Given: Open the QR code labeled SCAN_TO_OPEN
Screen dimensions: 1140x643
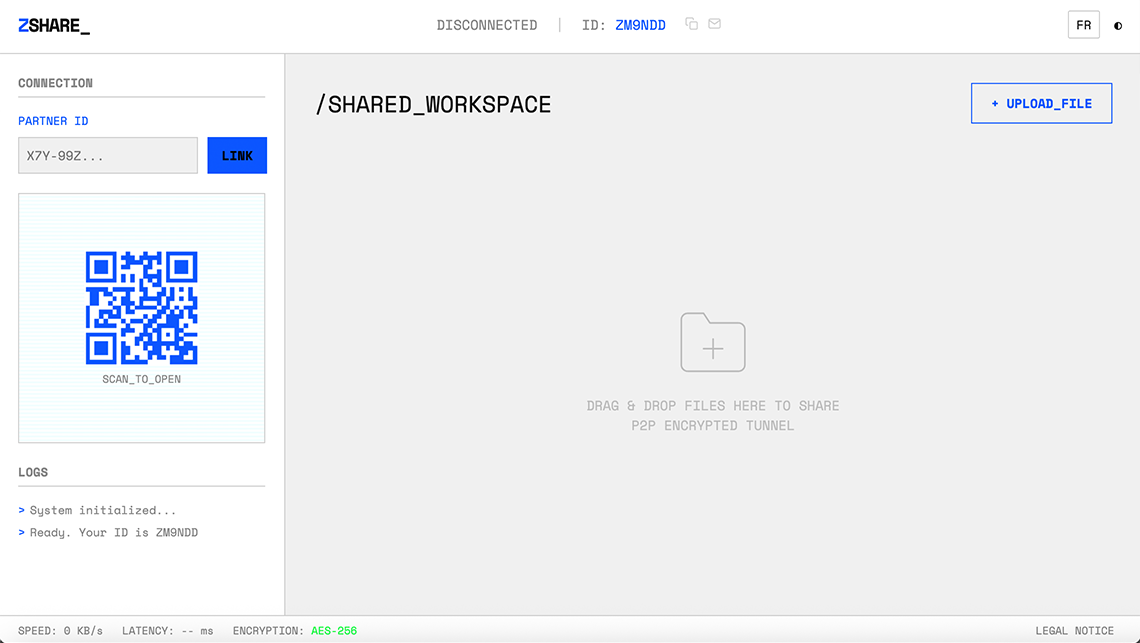Looking at the screenshot, I should click(x=141, y=308).
